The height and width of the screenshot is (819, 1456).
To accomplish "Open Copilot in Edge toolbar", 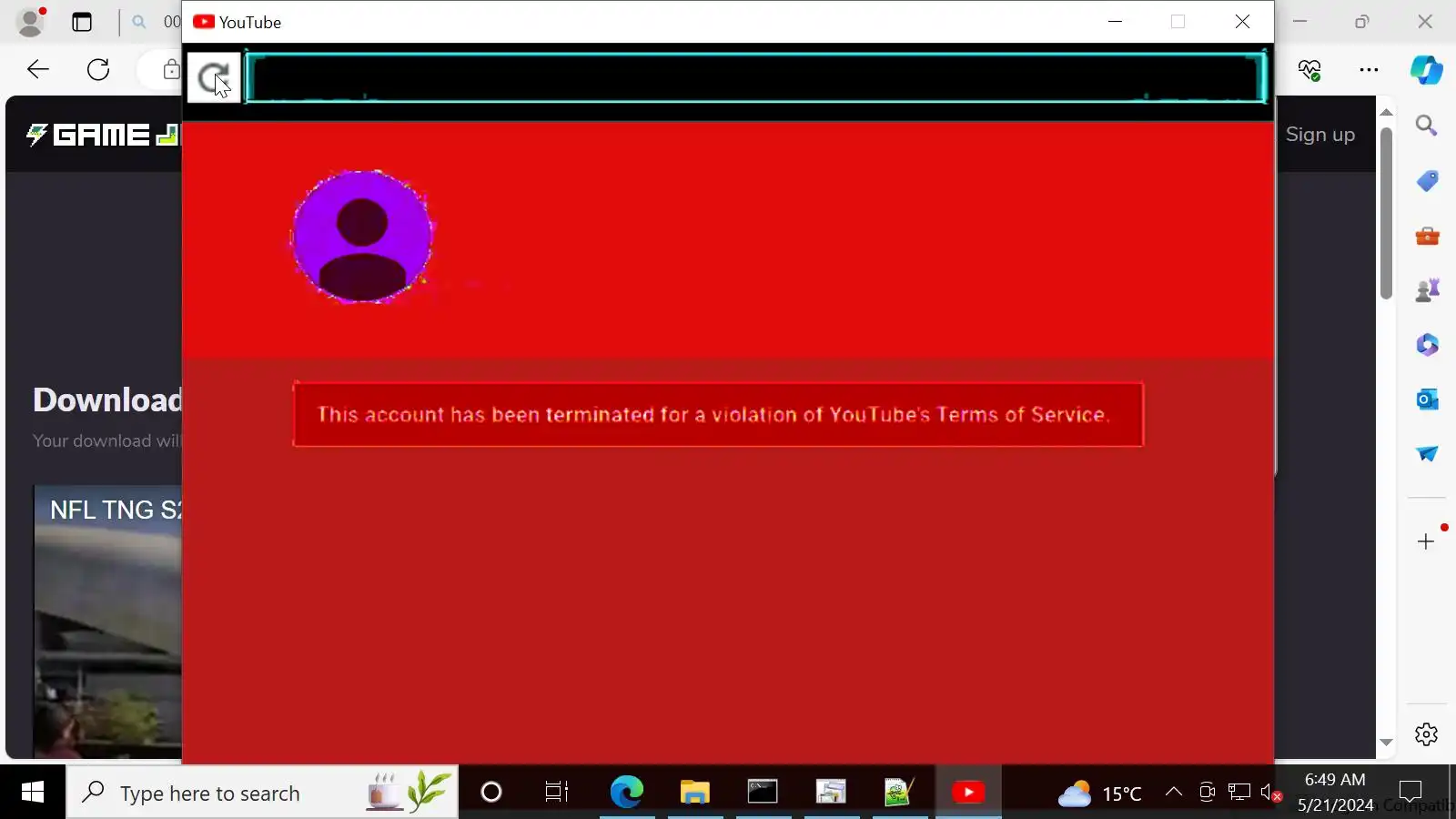I will coord(1426,70).
